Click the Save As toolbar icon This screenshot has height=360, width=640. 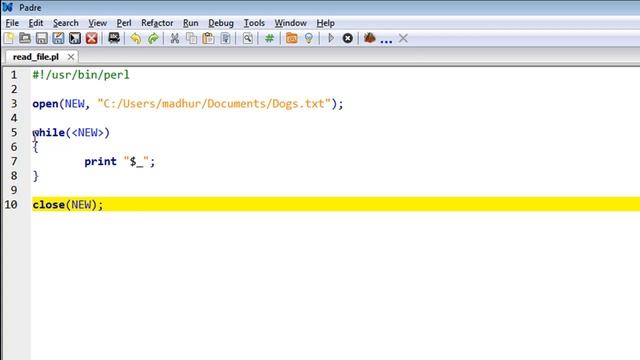[58, 38]
